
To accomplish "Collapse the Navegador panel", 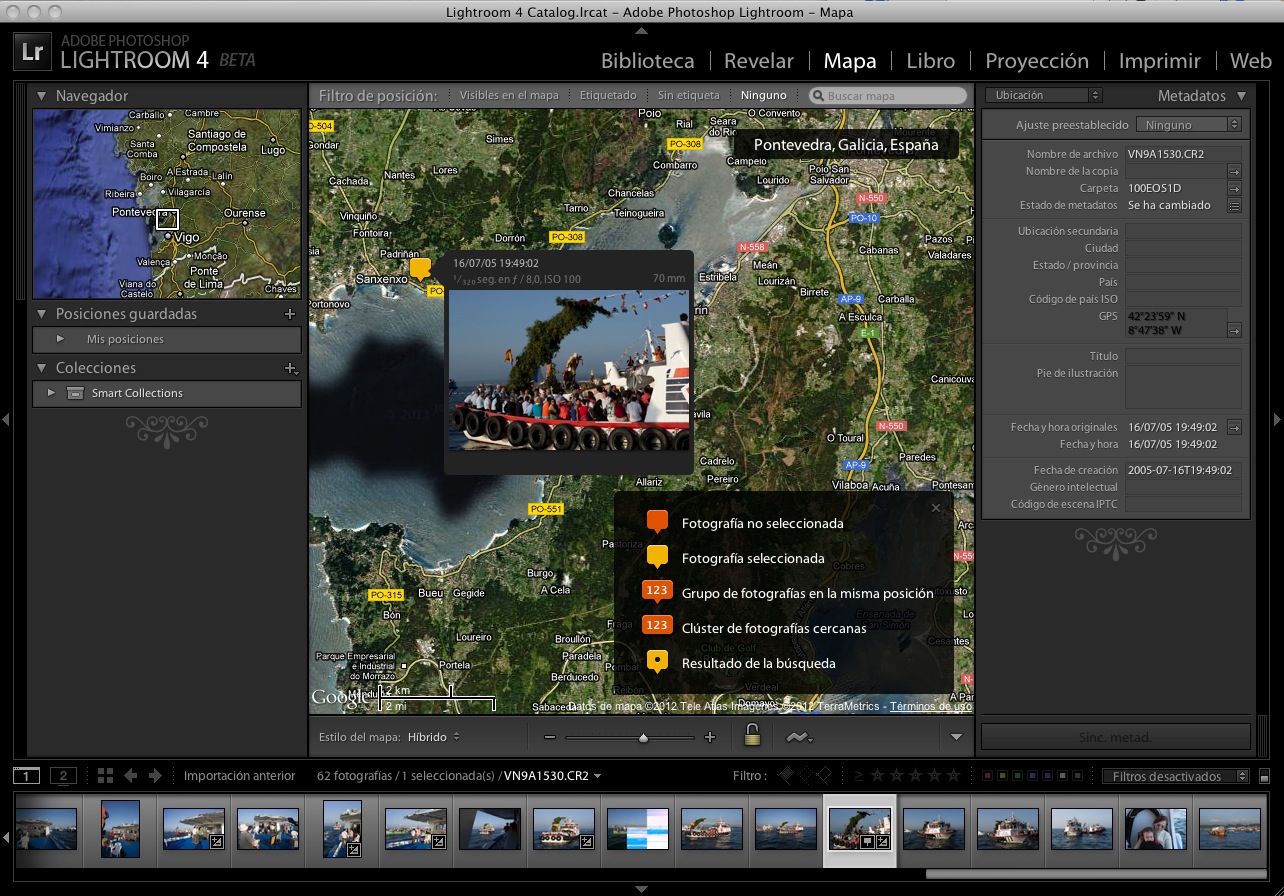I will 42,96.
